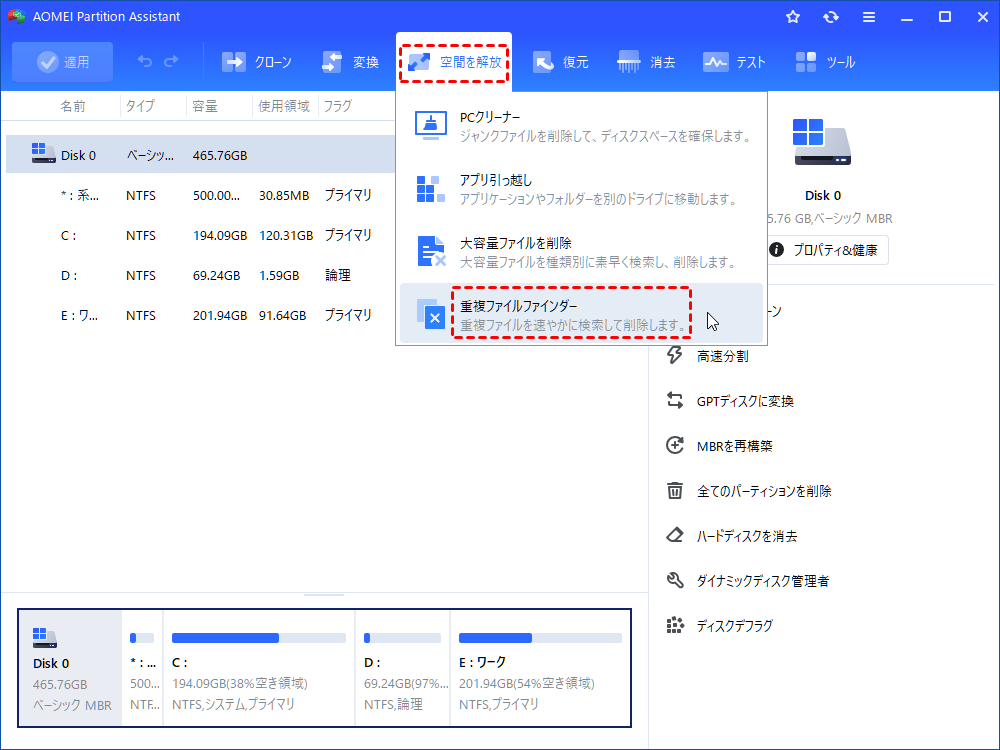The width and height of the screenshot is (1000, 750).
Task: Click the eraser icon for disk wipe
Action: [675, 535]
